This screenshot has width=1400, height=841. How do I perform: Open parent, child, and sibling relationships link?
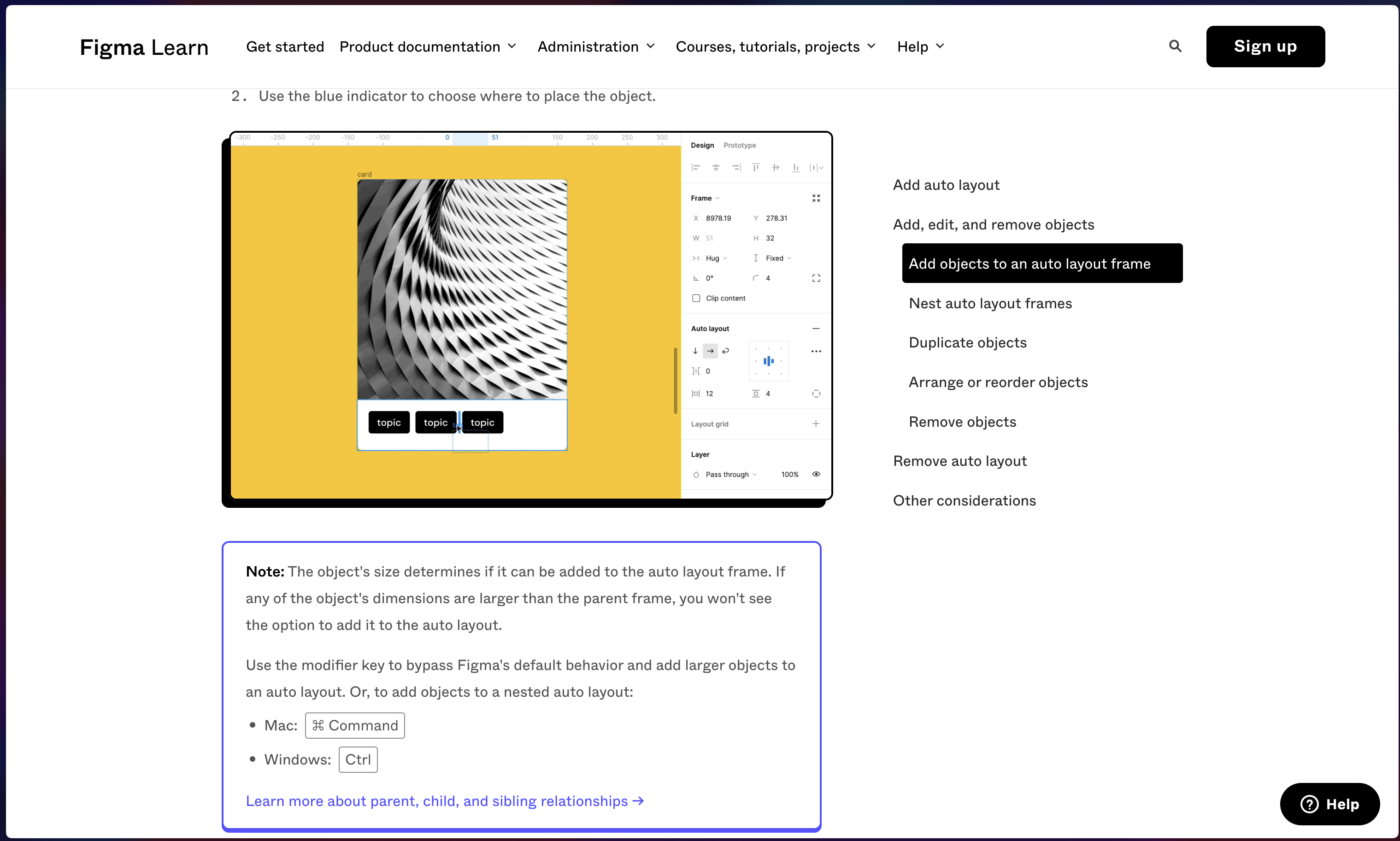(x=445, y=801)
